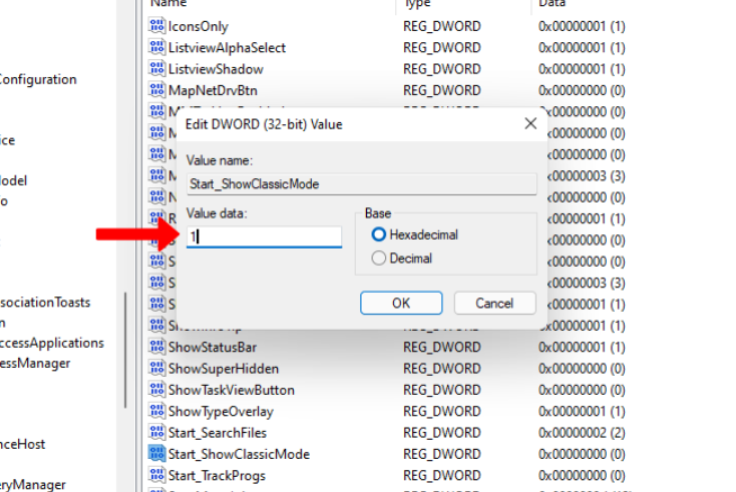Click the Start_ShowClassicMode value icon
Viewport: 736px width, 492px height.
157,454
